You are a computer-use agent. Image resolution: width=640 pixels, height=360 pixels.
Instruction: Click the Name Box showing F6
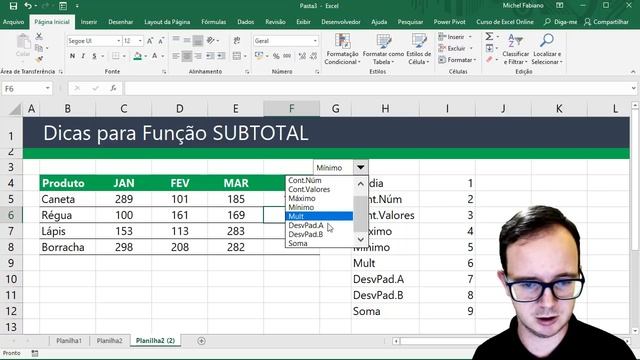tap(27, 89)
